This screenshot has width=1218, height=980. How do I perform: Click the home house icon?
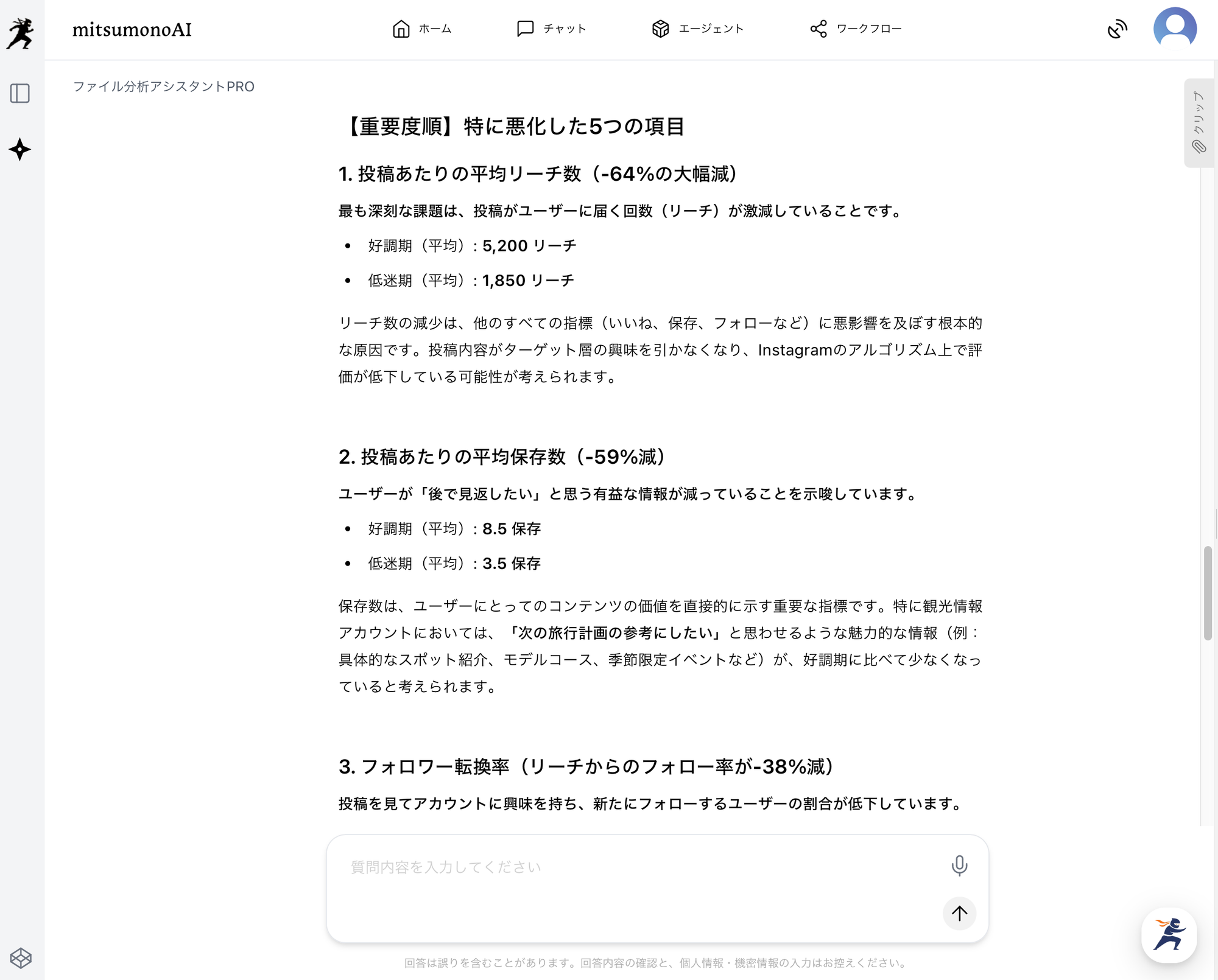pos(401,29)
